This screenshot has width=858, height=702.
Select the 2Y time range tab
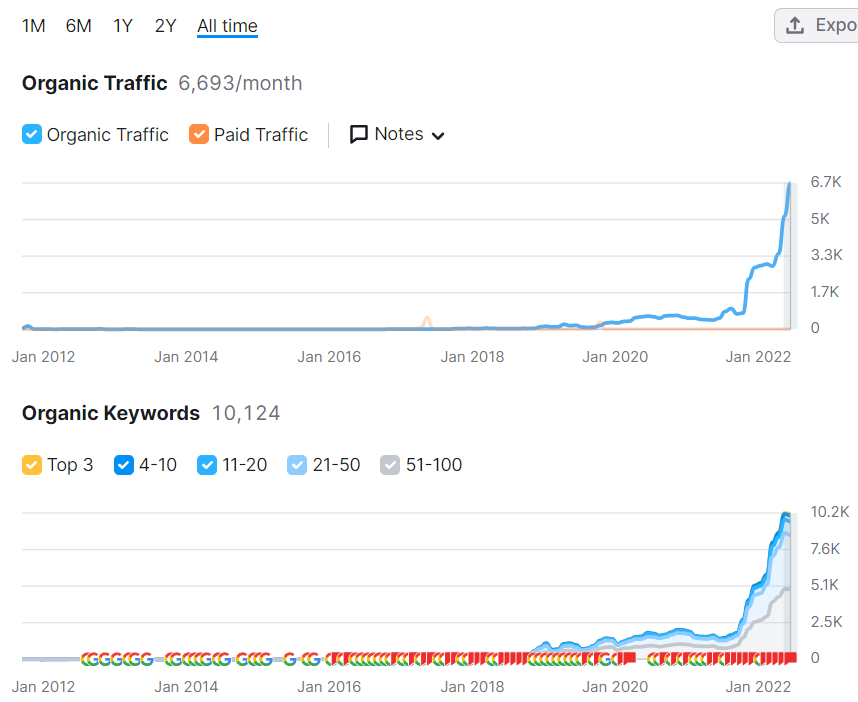(165, 26)
